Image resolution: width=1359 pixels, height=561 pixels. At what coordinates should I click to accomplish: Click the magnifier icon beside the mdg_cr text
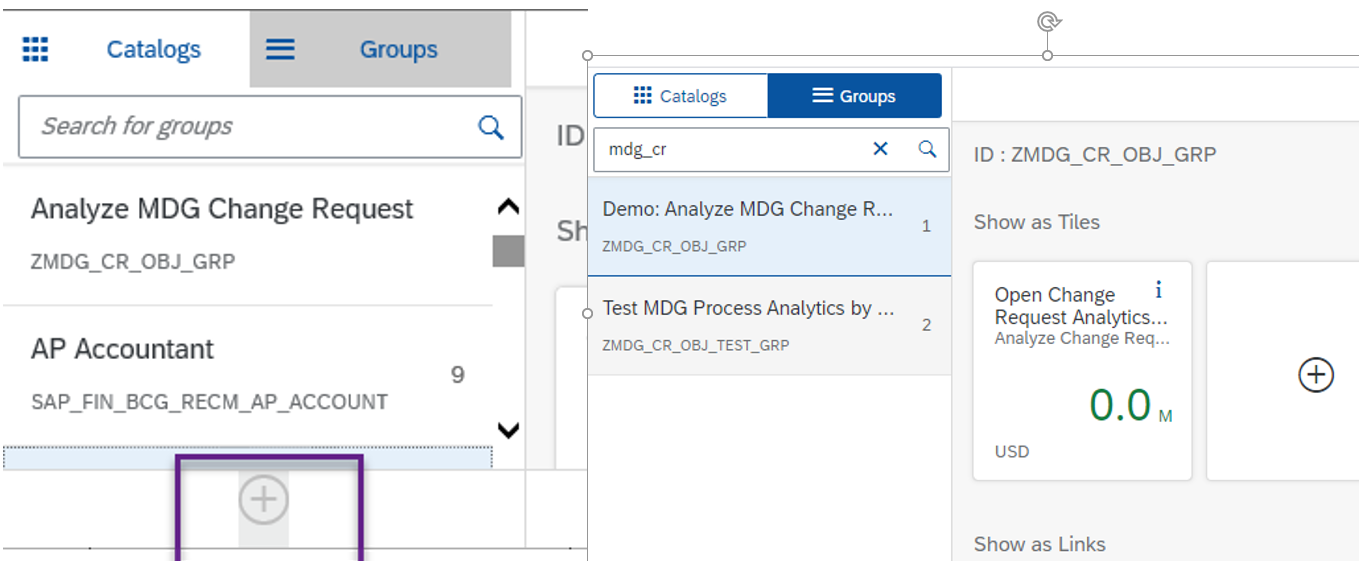(x=927, y=149)
